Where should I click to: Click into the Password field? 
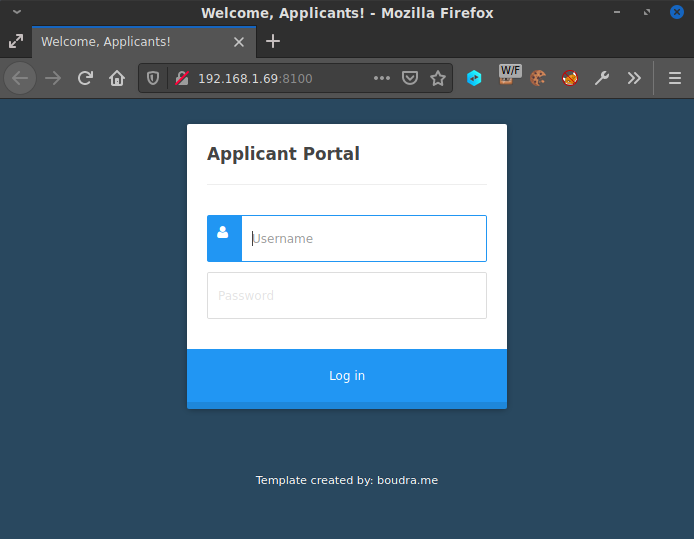[346, 296]
